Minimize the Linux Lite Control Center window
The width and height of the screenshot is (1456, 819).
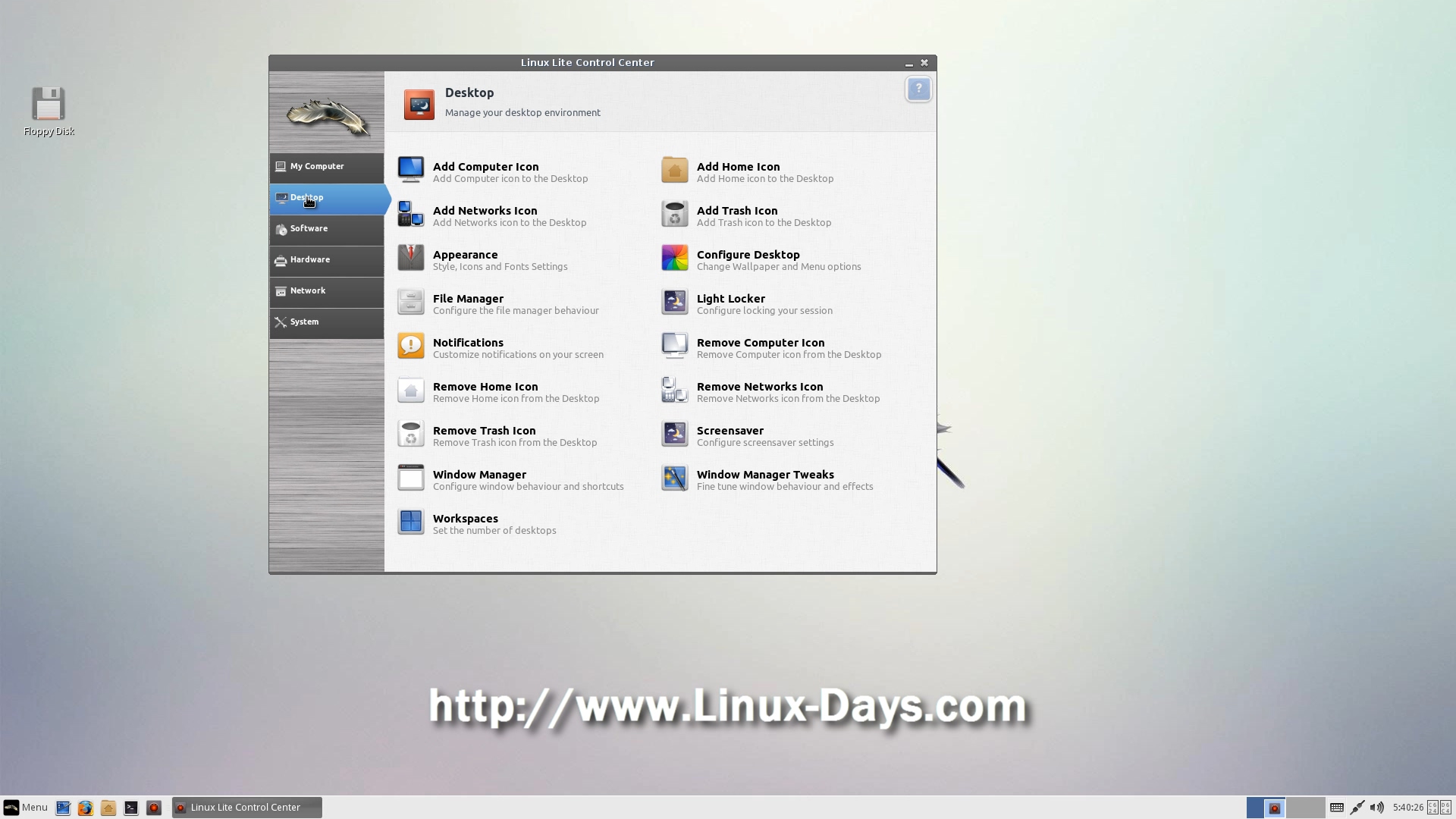click(x=908, y=64)
